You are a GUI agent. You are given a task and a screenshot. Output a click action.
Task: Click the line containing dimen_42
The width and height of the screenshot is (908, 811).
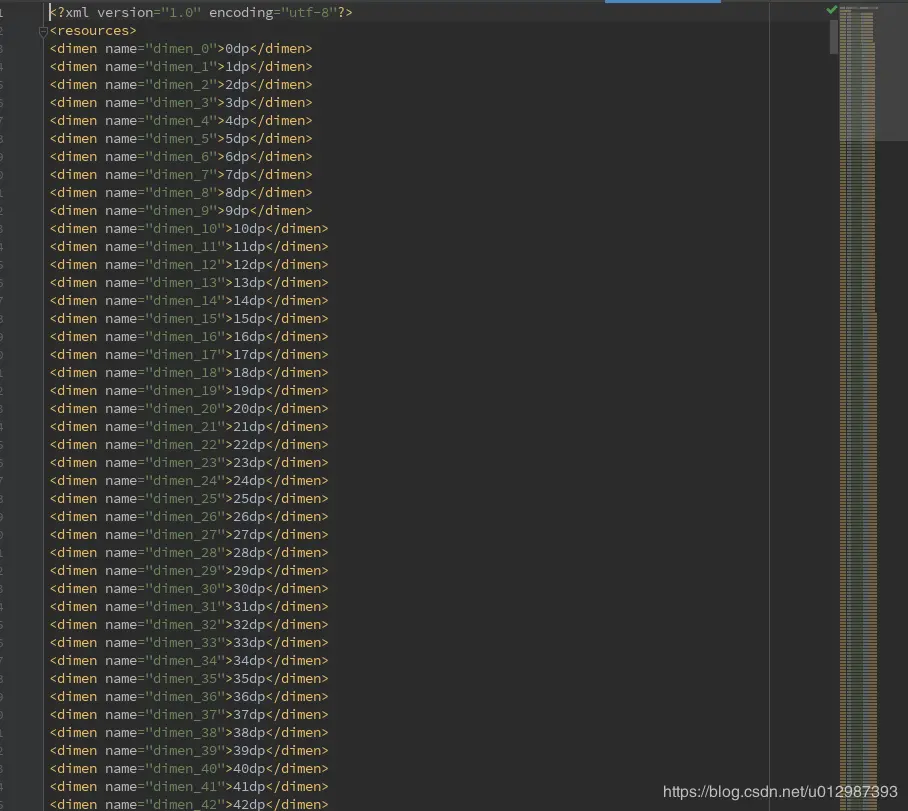pyautogui.click(x=189, y=803)
